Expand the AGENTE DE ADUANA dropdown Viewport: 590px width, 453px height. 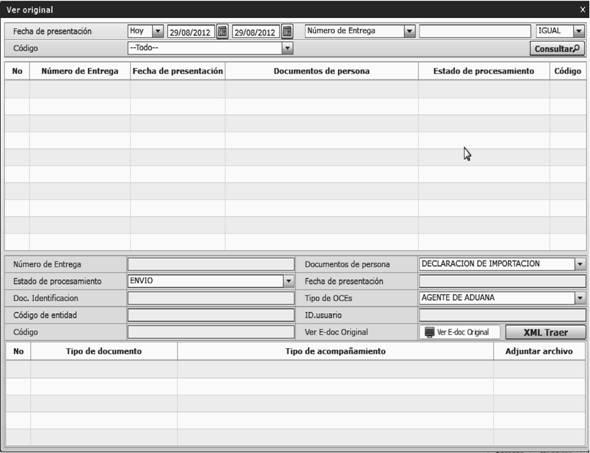(x=580, y=298)
